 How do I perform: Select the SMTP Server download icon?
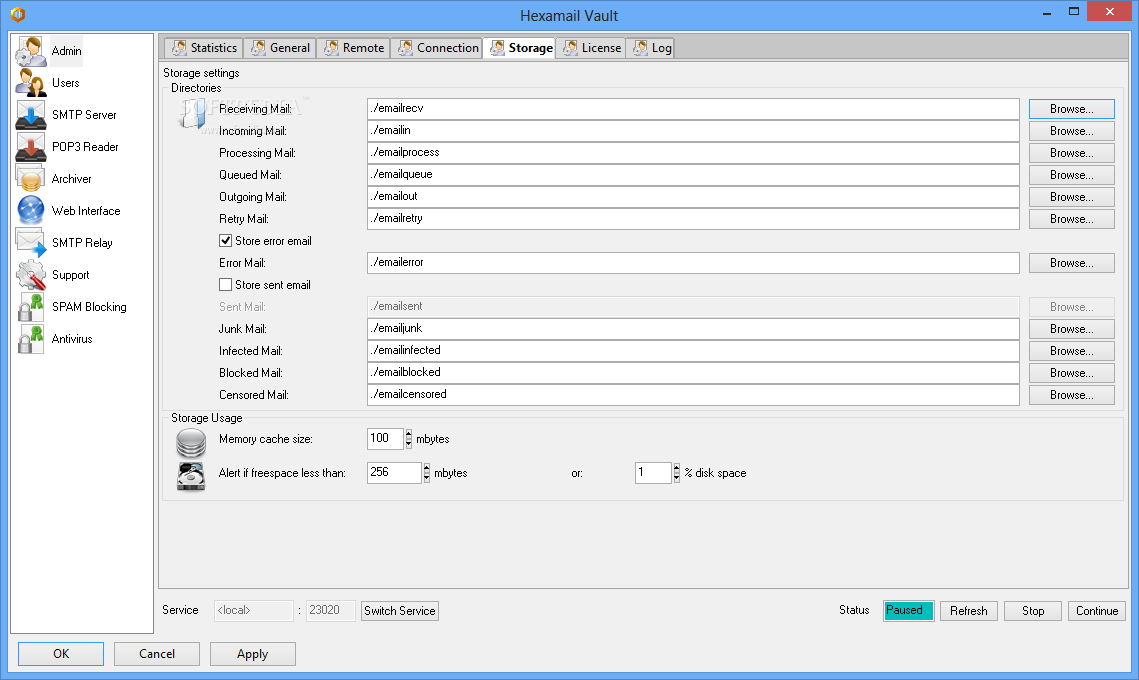click(x=31, y=115)
